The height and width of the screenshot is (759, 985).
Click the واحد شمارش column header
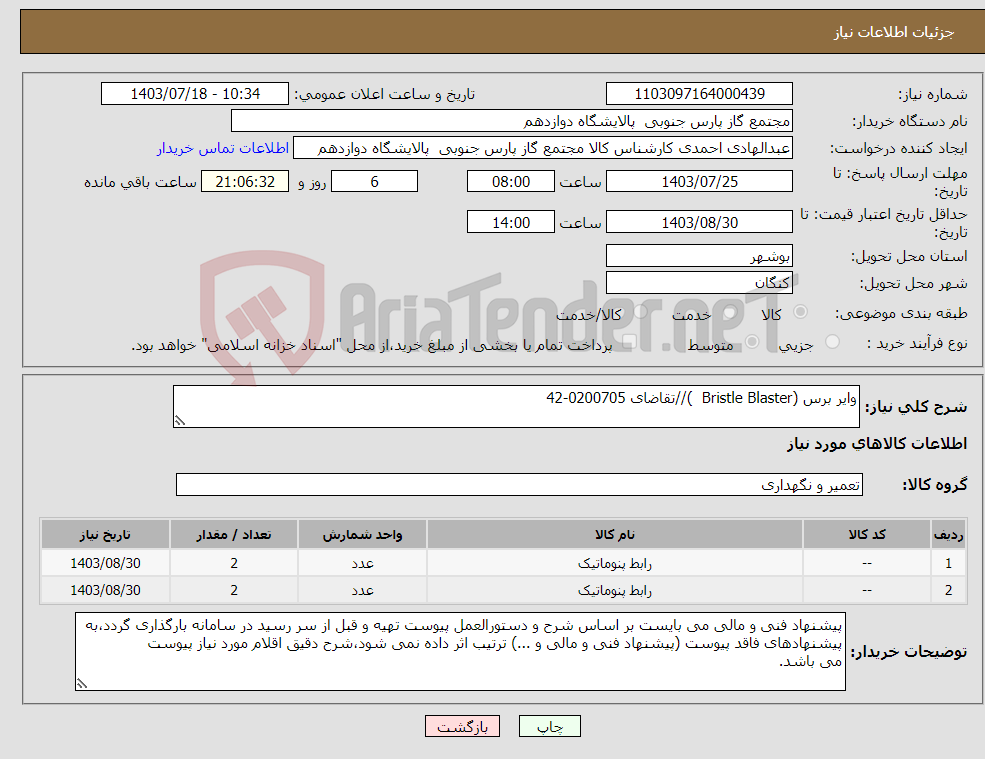[362, 535]
